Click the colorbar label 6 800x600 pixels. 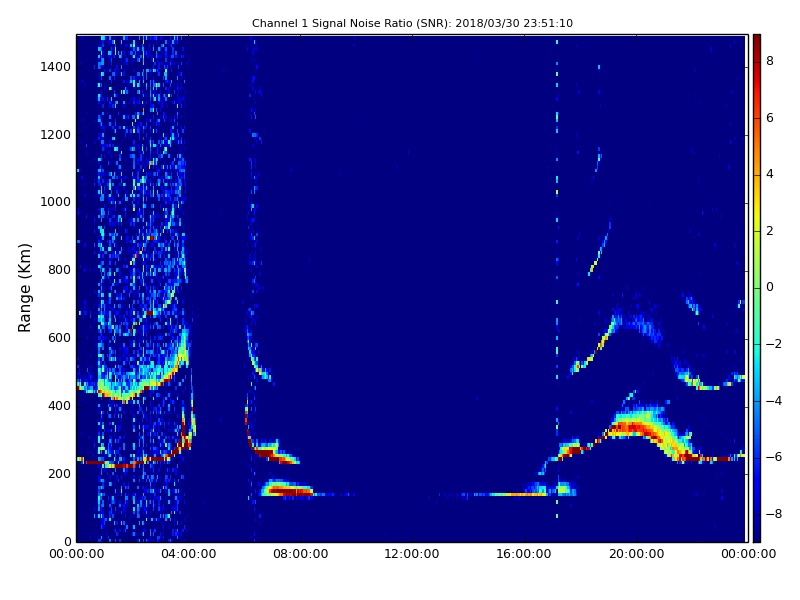770,118
